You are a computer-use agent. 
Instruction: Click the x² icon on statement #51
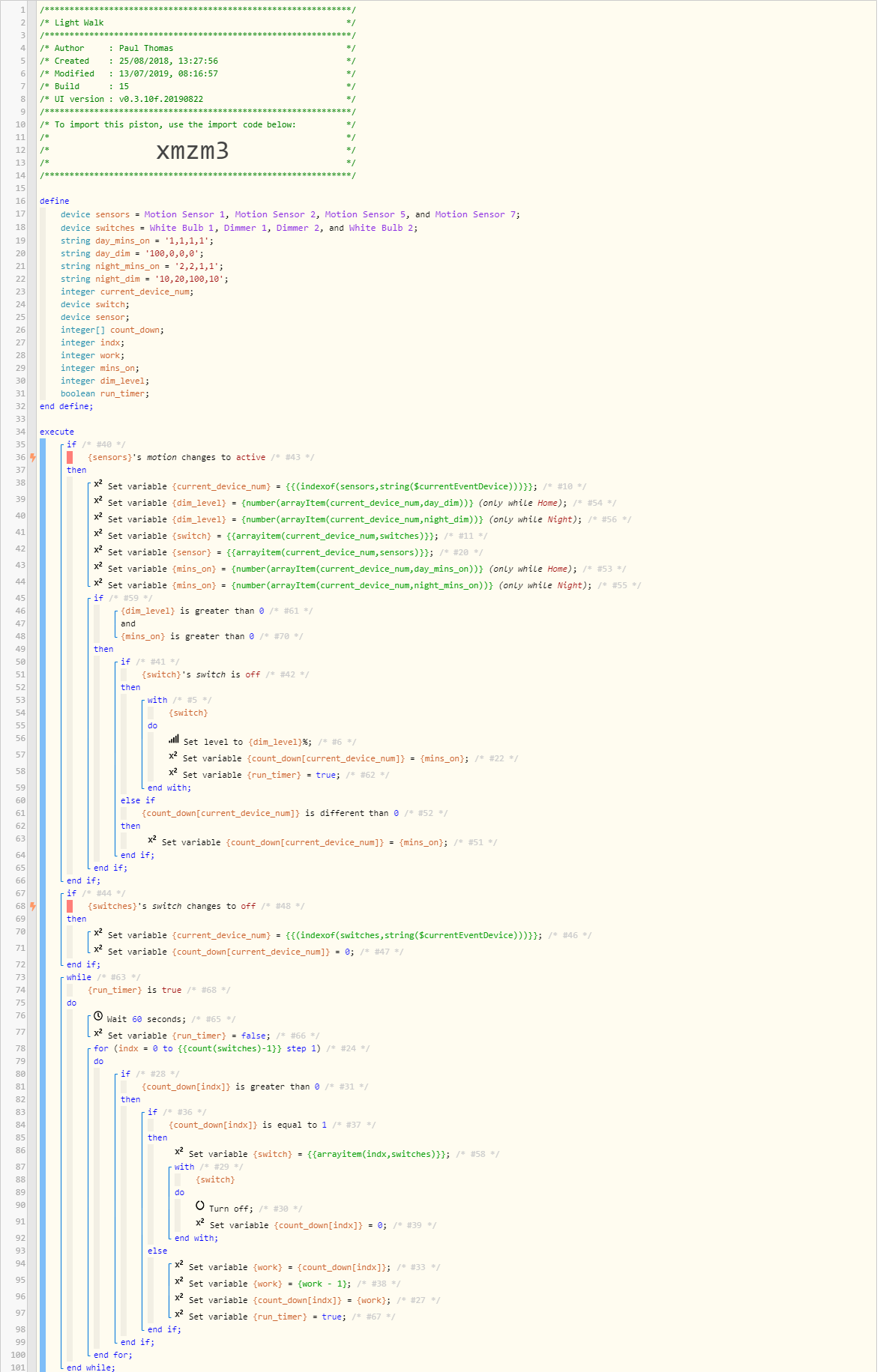tap(152, 841)
